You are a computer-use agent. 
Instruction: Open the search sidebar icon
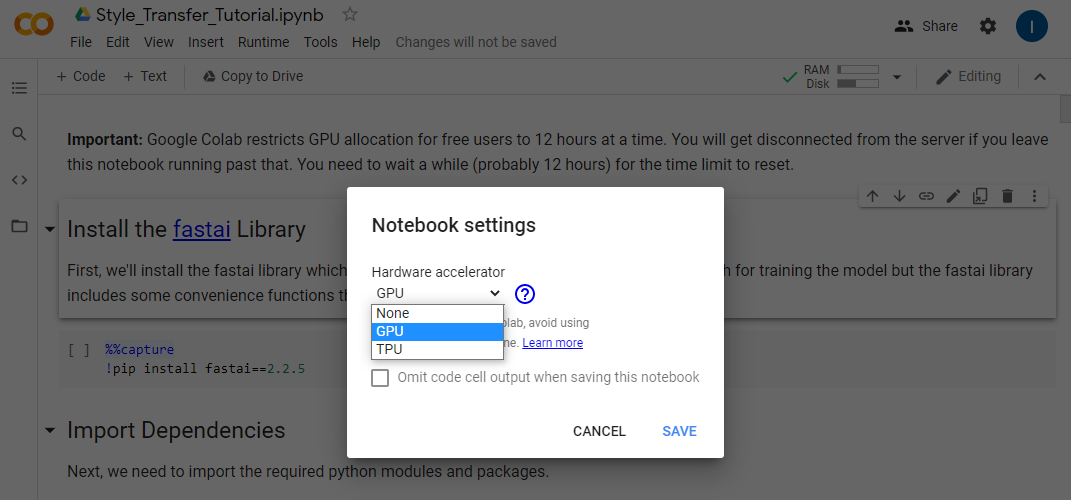tap(19, 133)
